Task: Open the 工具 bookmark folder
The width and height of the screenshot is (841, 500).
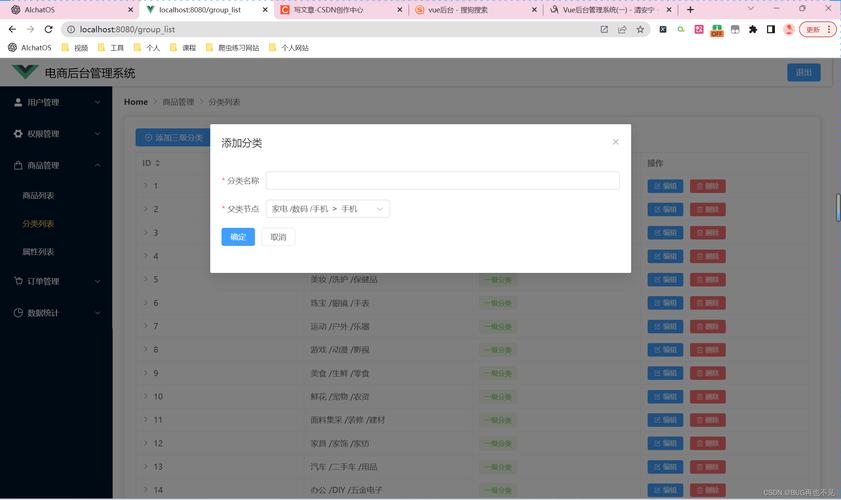Action: tap(111, 48)
